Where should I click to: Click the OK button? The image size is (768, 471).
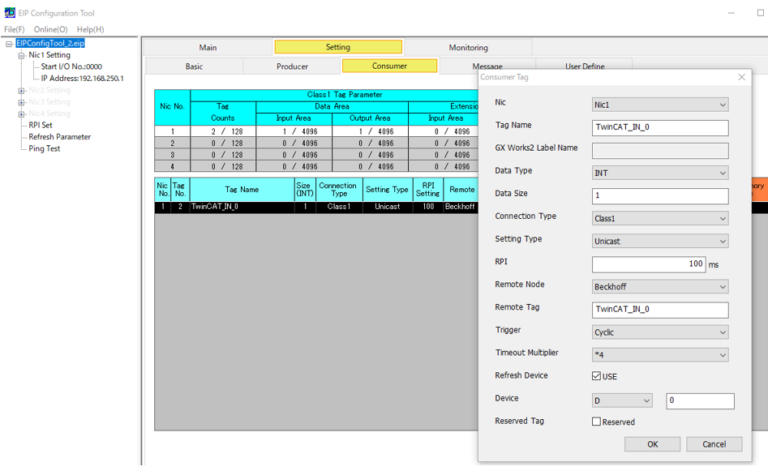click(652, 444)
